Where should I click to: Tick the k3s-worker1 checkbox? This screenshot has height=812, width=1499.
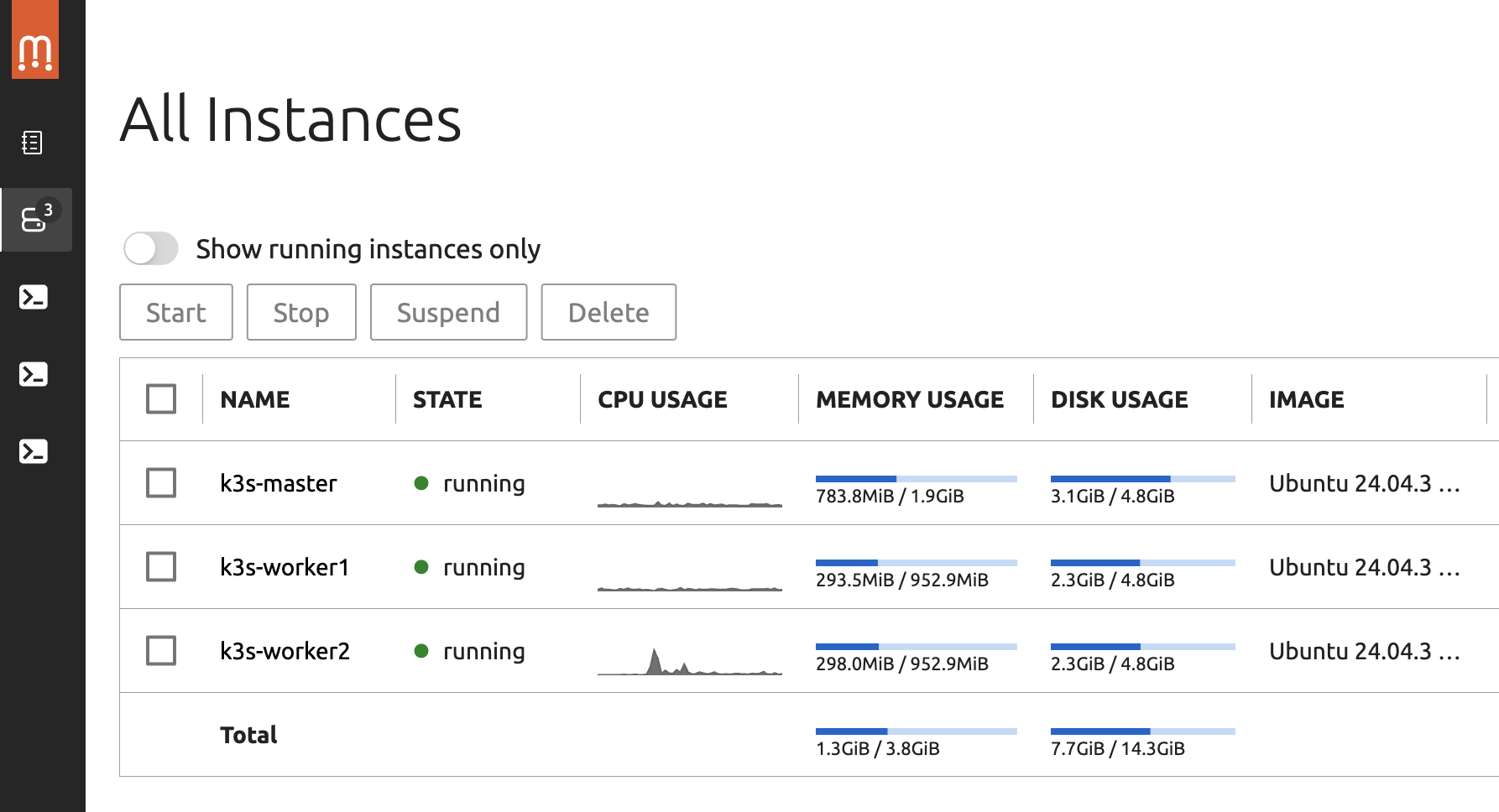(x=161, y=567)
